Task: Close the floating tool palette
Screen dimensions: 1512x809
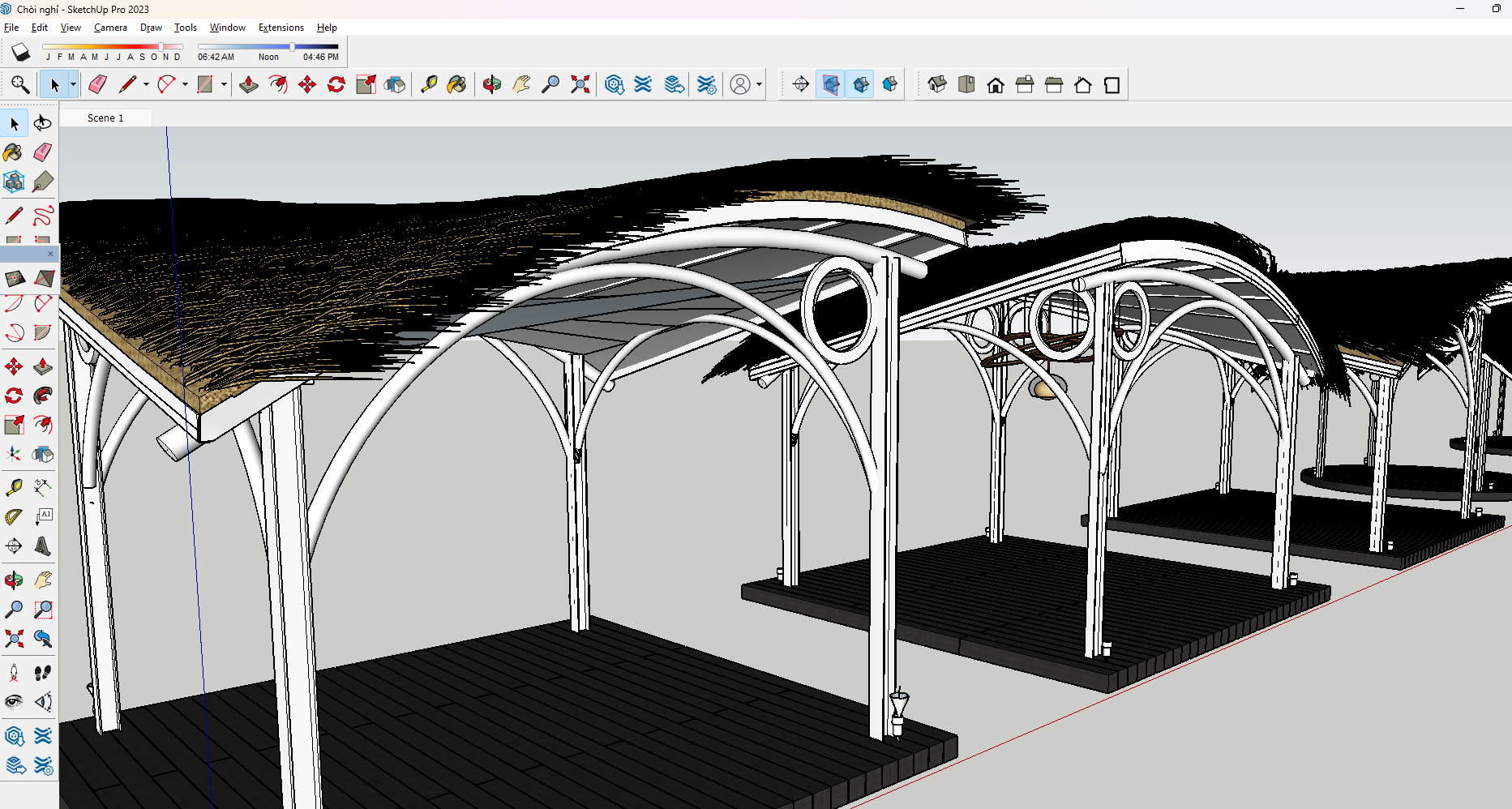Action: click(50, 254)
